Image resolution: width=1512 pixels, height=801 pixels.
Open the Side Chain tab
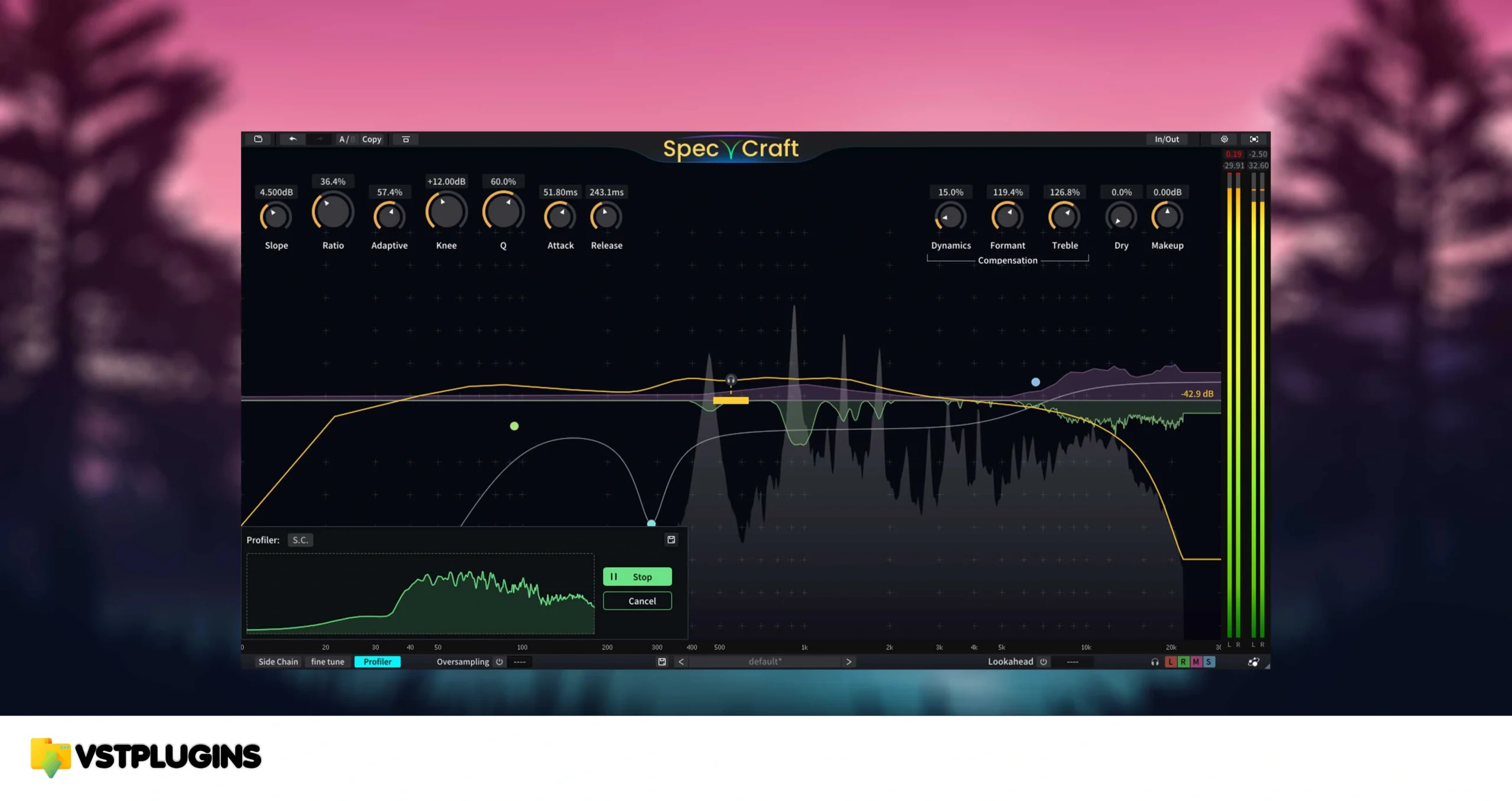tap(278, 662)
